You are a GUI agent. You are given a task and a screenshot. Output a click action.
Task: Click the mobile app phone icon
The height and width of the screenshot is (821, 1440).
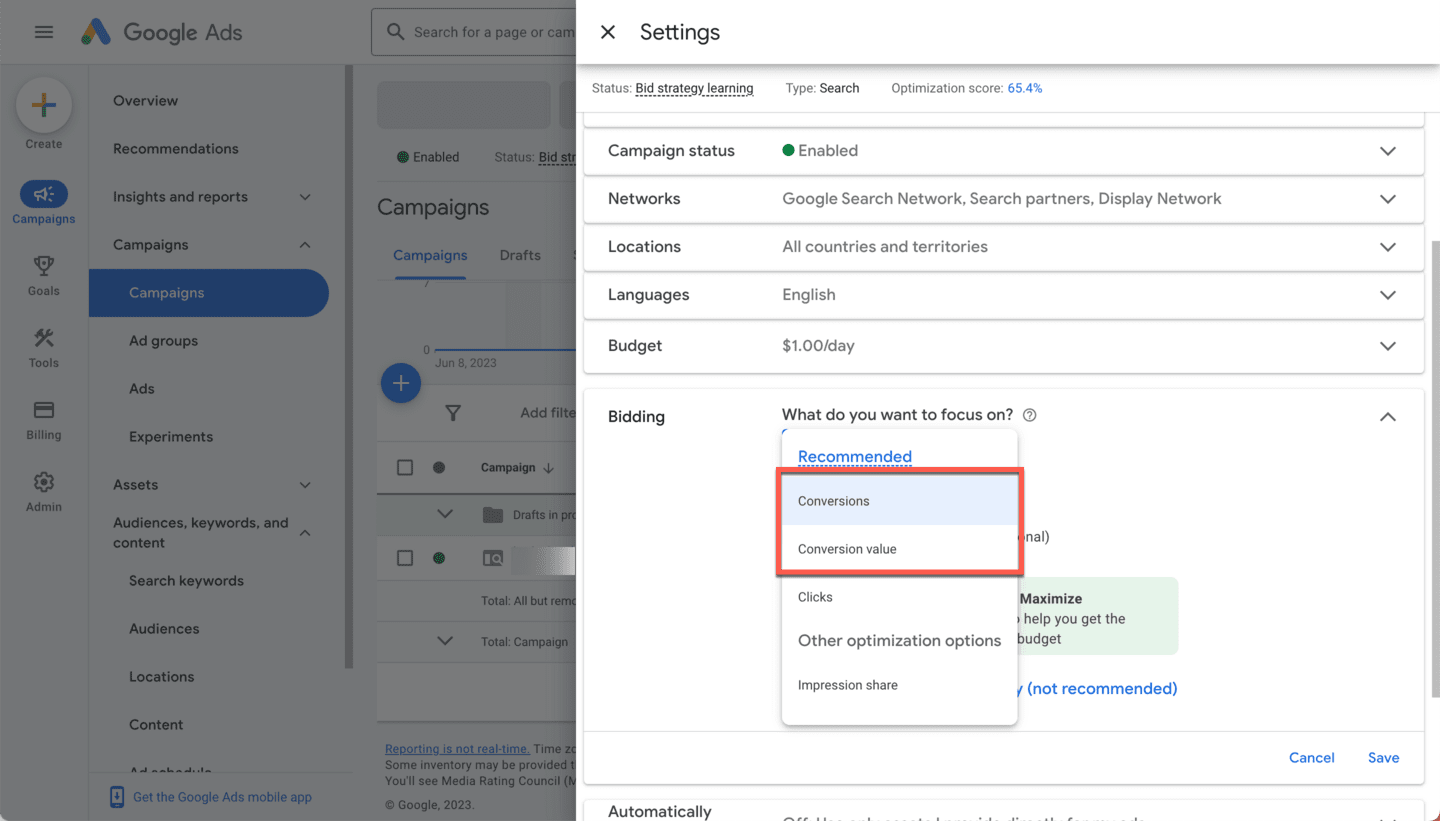click(117, 797)
